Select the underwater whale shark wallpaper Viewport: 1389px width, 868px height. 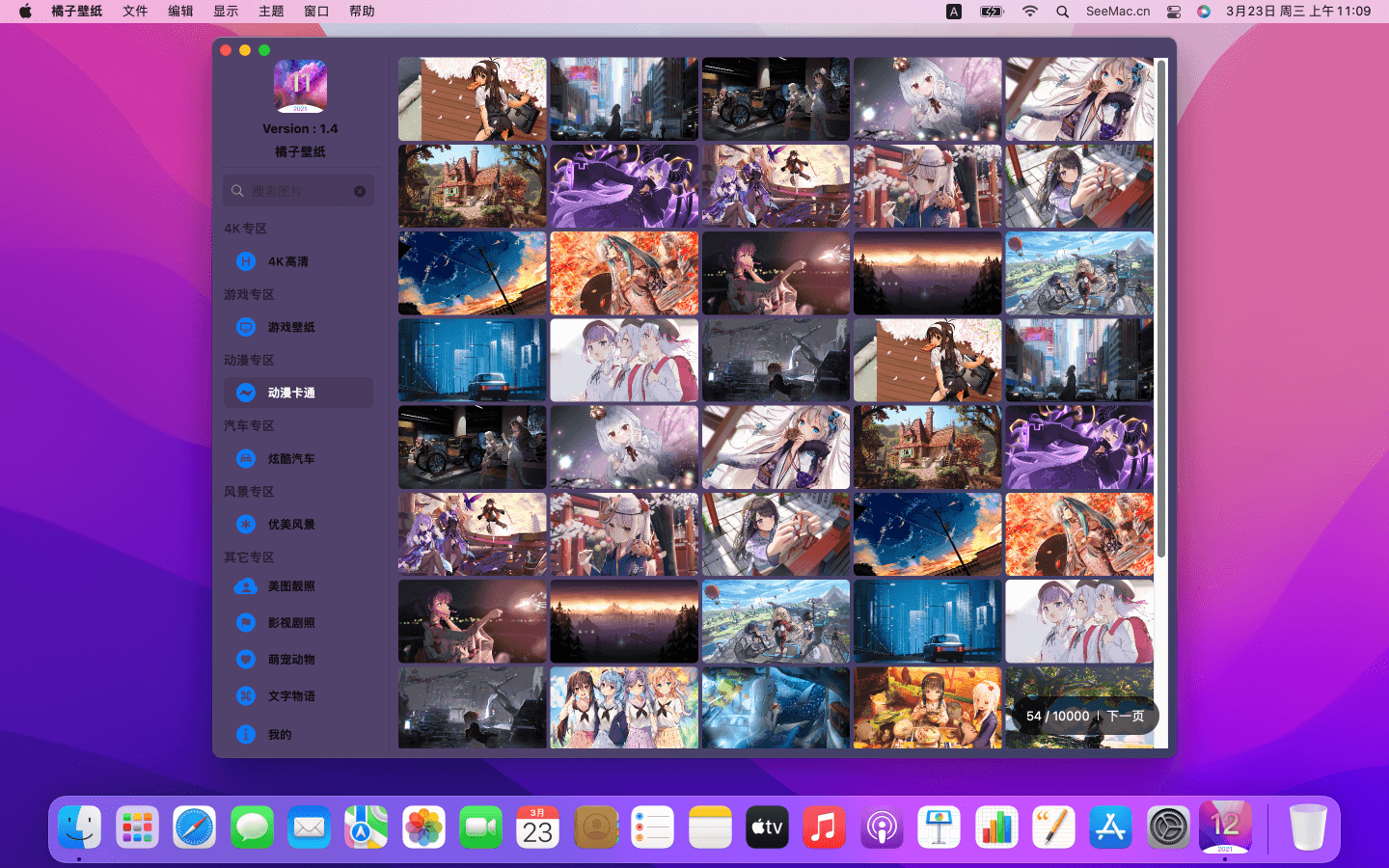[776, 708]
